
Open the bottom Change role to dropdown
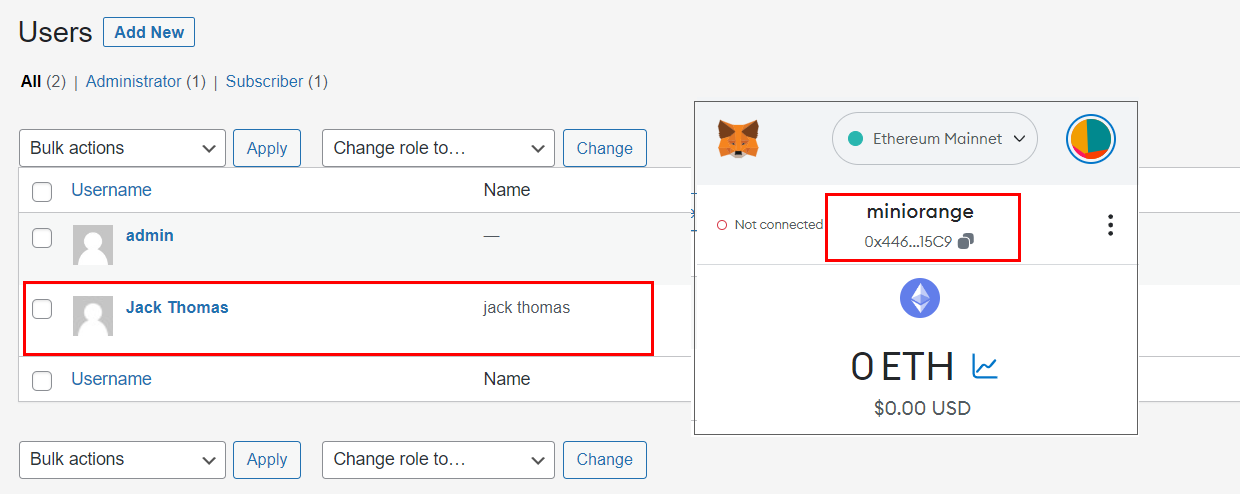click(438, 460)
